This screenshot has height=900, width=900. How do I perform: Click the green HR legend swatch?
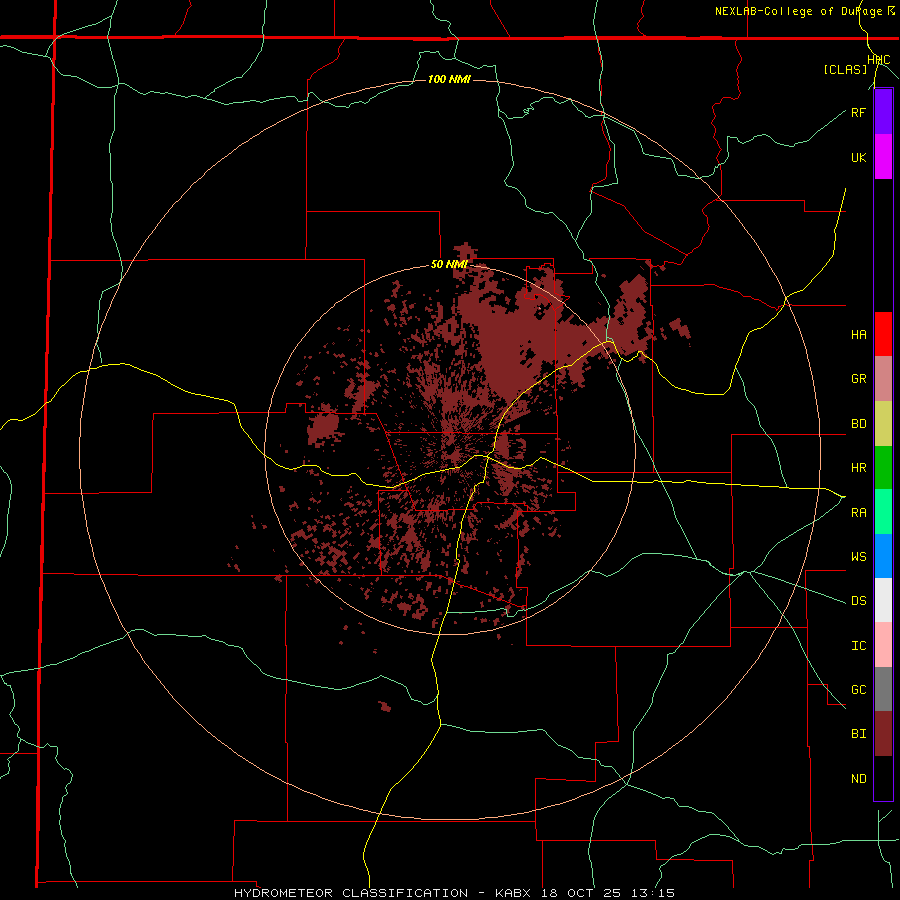click(883, 468)
